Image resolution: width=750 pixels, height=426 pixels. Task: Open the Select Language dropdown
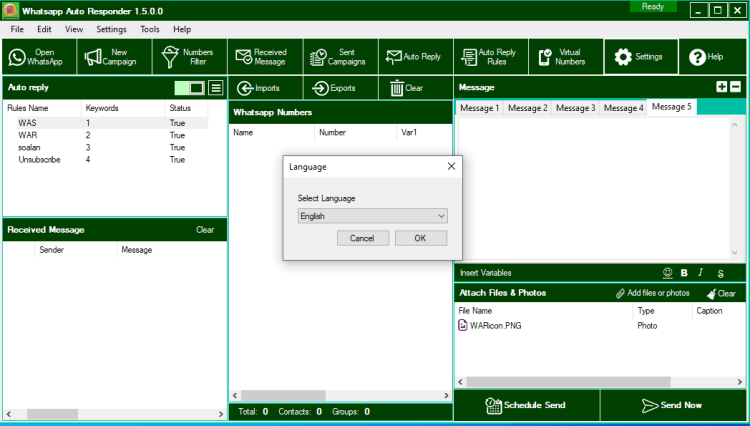(372, 216)
